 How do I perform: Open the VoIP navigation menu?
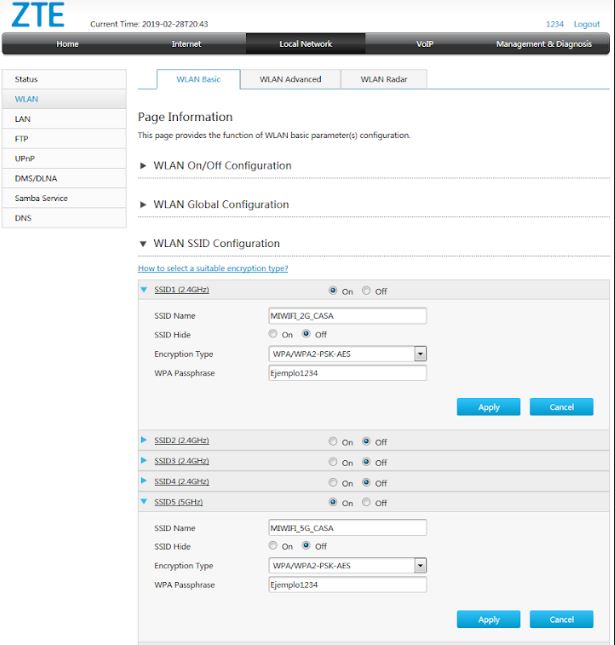[x=425, y=44]
